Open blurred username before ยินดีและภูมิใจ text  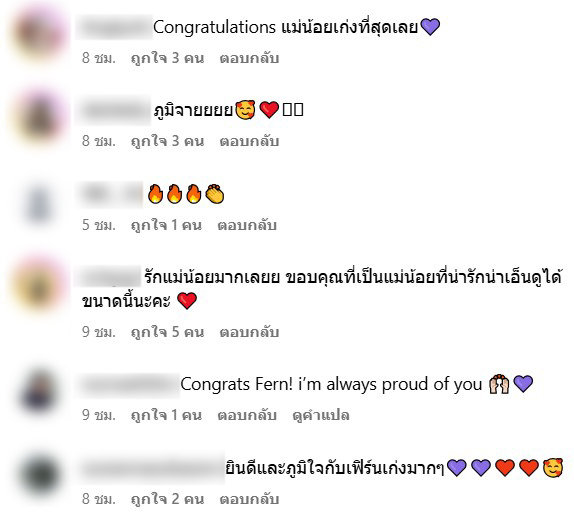coord(150,468)
